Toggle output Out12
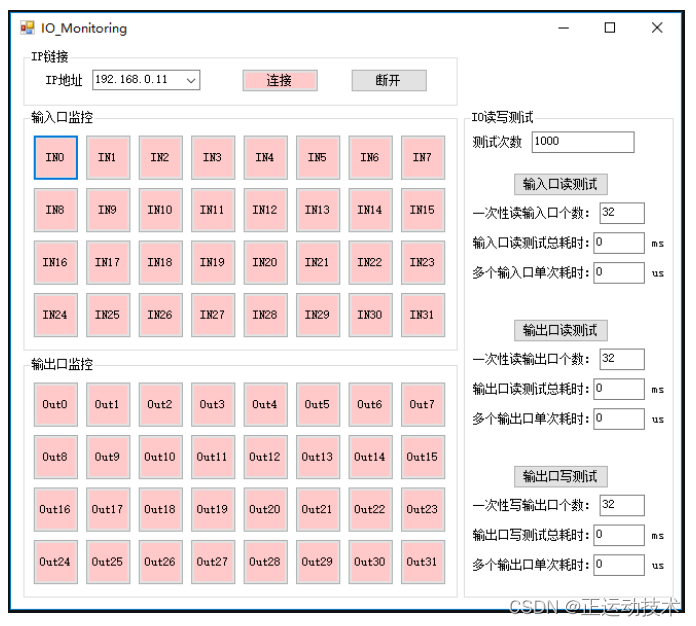Image resolution: width=696 pixels, height=626 pixels. point(265,457)
